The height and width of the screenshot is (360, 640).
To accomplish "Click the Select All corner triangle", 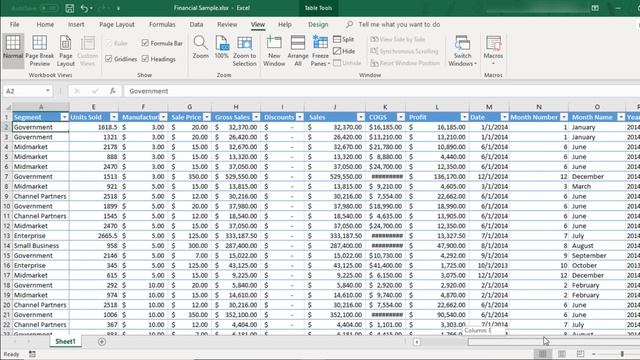I will pyautogui.click(x=7, y=107).
